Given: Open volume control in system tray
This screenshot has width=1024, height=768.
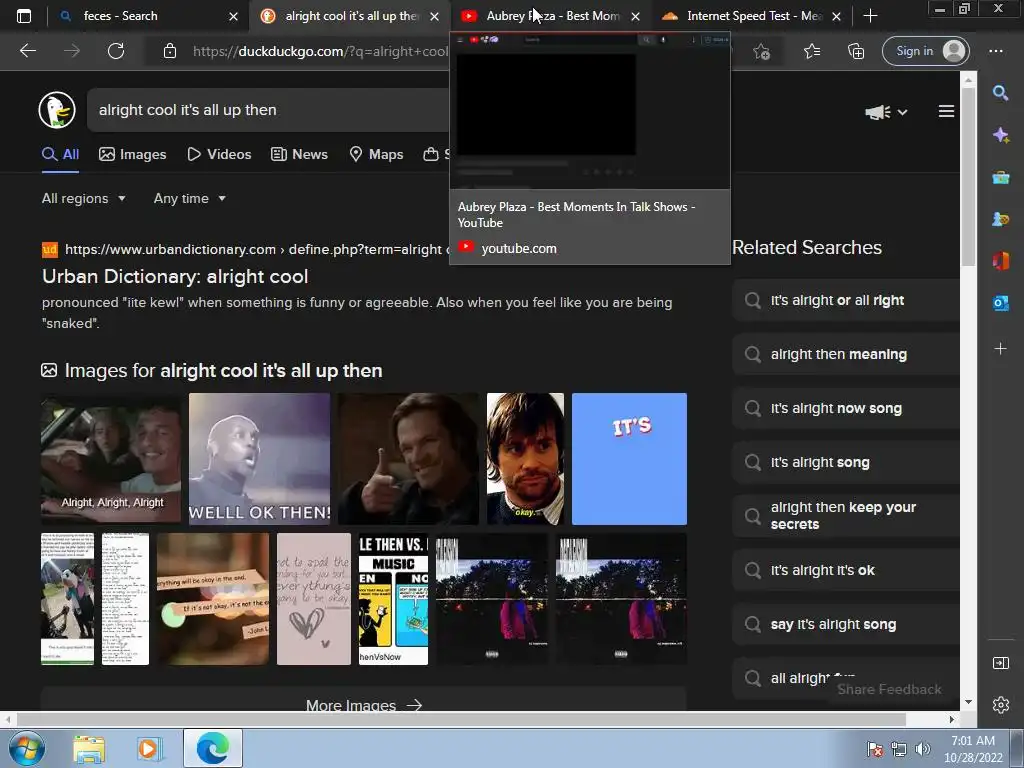Looking at the screenshot, I should (x=923, y=749).
